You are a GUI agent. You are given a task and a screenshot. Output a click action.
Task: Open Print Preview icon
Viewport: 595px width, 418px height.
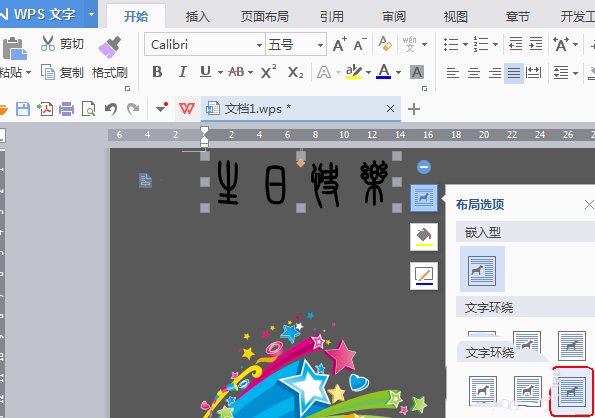click(88, 109)
